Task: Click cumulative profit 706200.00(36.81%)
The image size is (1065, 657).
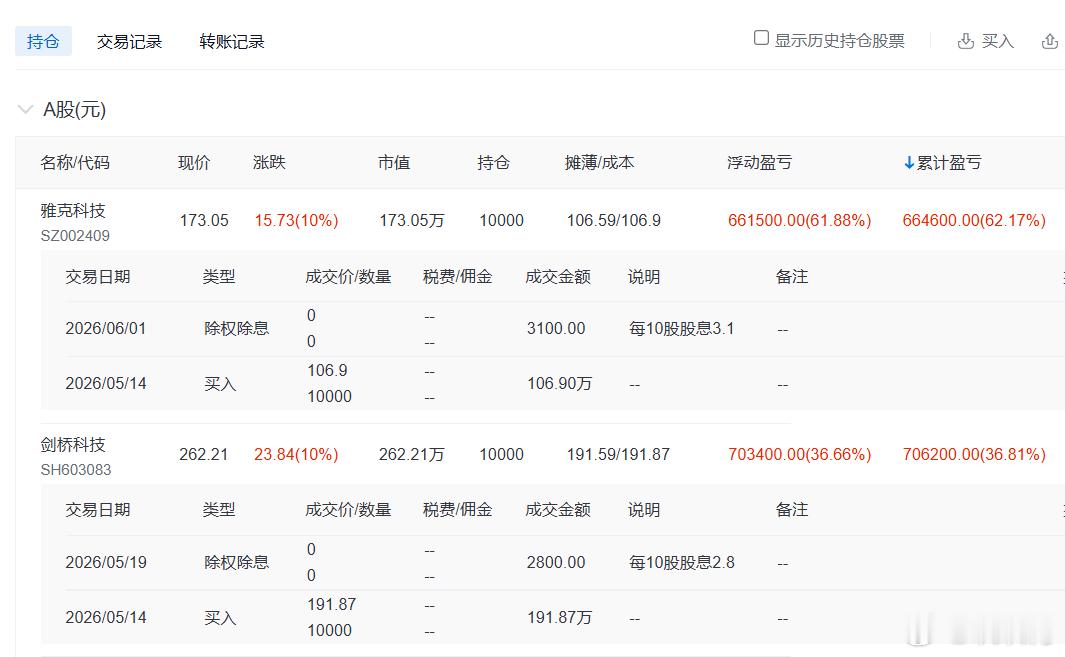Action: (x=974, y=455)
